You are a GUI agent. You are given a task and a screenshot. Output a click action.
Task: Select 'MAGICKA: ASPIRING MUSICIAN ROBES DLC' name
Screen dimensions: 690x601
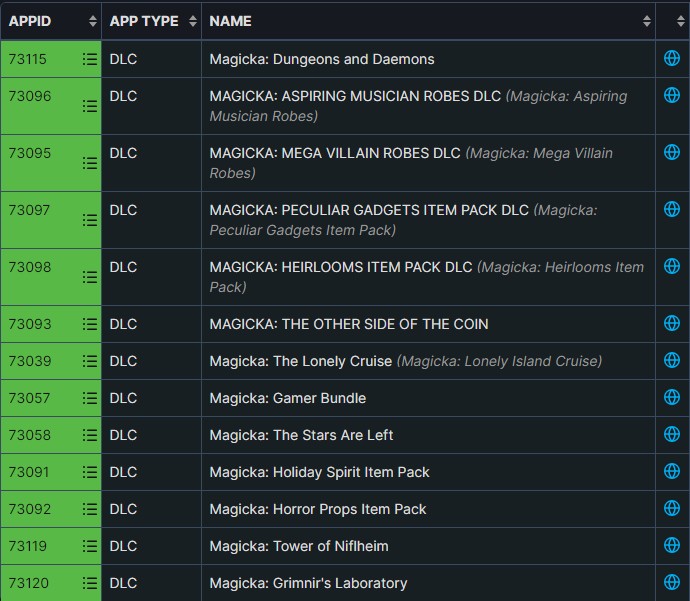355,96
